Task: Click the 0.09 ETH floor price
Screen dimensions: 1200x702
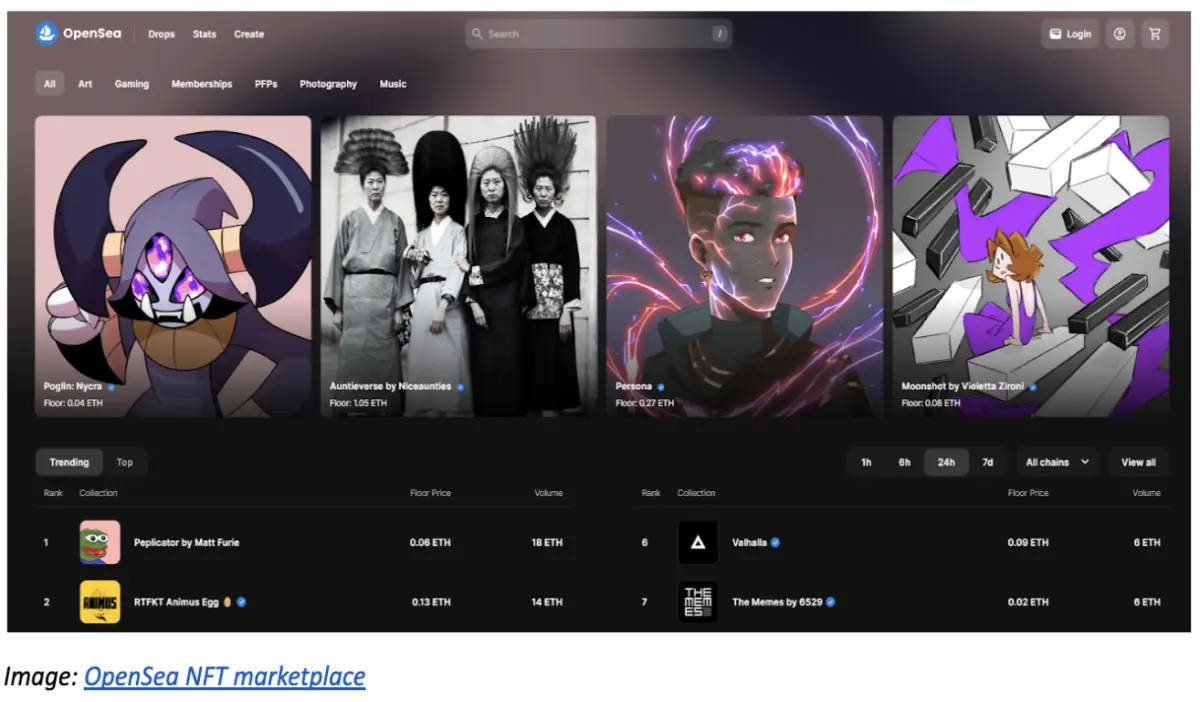Action: pos(1028,542)
